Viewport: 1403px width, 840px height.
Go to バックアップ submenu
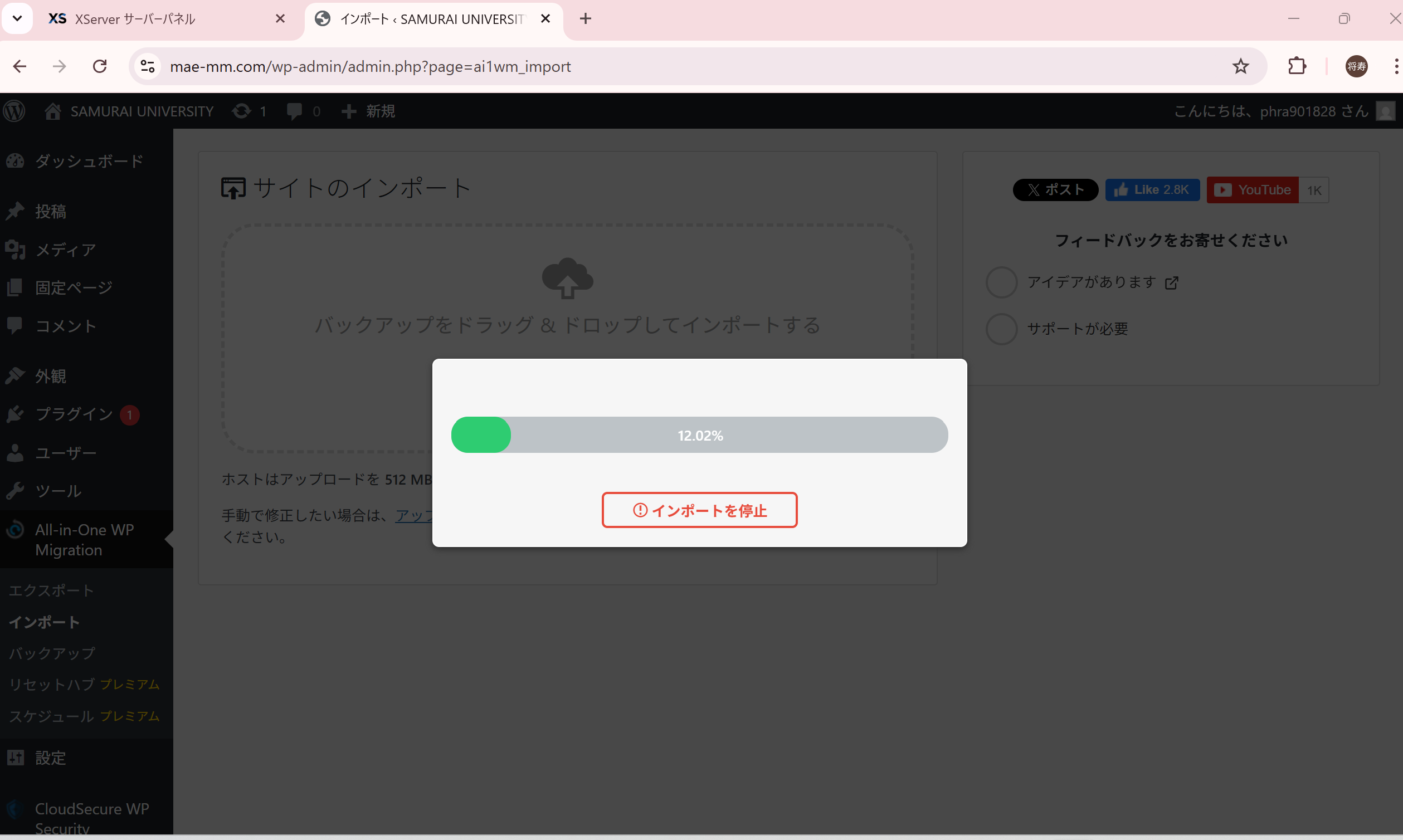(52, 653)
